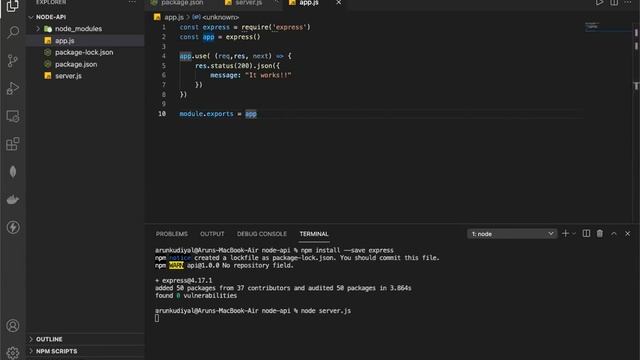Split the editor right

pos(614,2)
